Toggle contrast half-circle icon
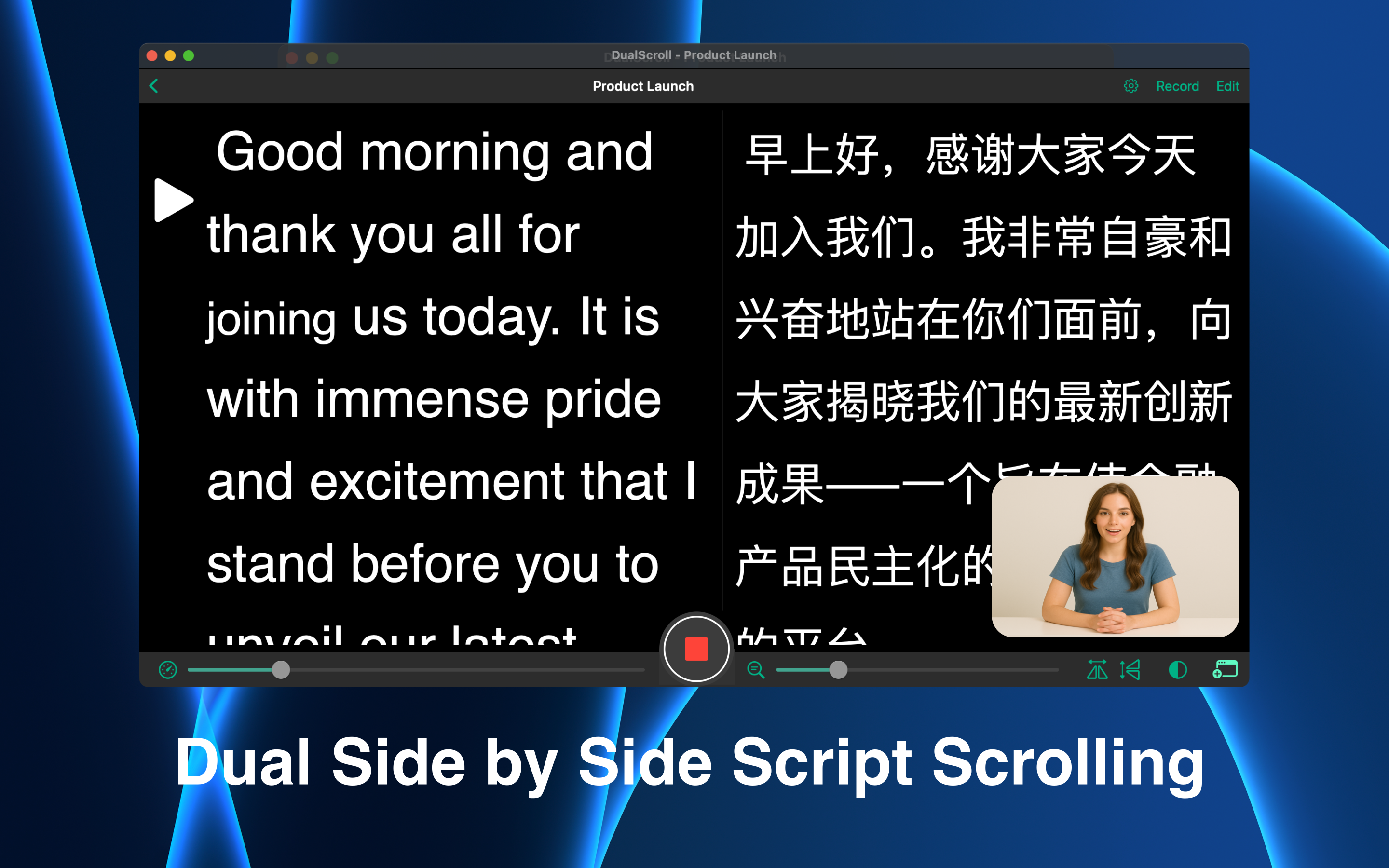This screenshot has width=1389, height=868. pyautogui.click(x=1178, y=669)
